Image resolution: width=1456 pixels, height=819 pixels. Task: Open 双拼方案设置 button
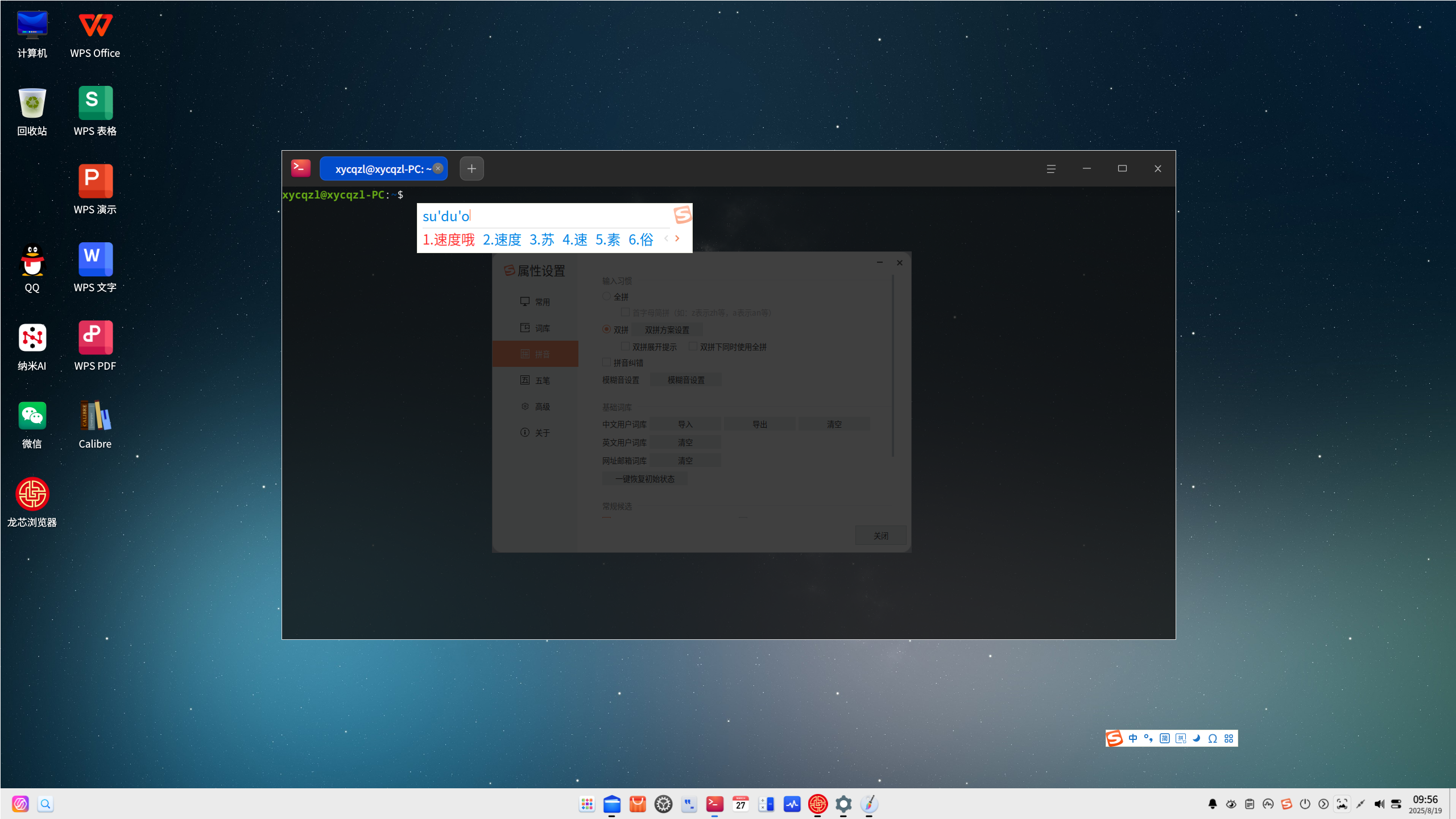tap(667, 330)
